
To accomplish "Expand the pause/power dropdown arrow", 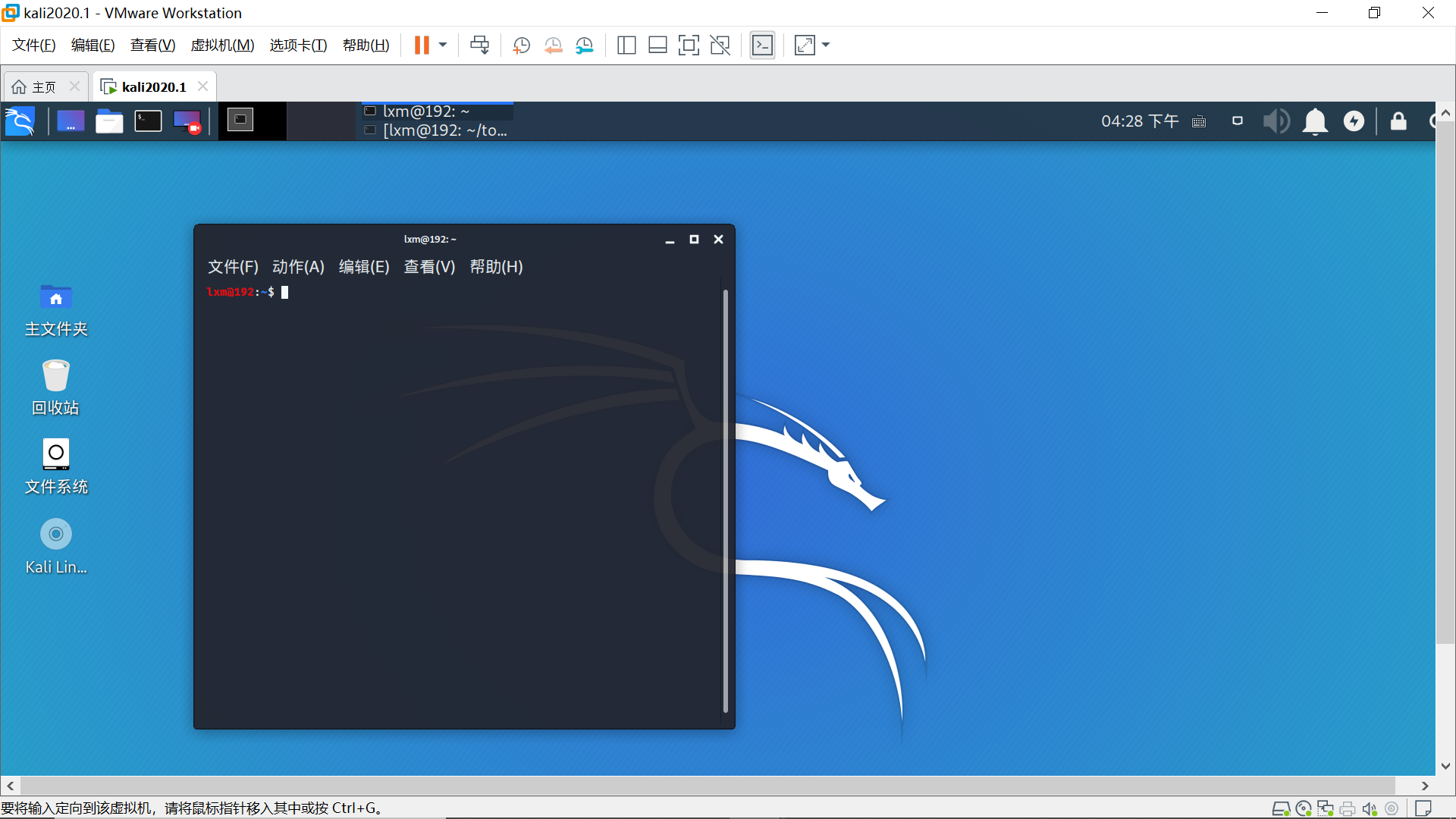I will tap(443, 45).
